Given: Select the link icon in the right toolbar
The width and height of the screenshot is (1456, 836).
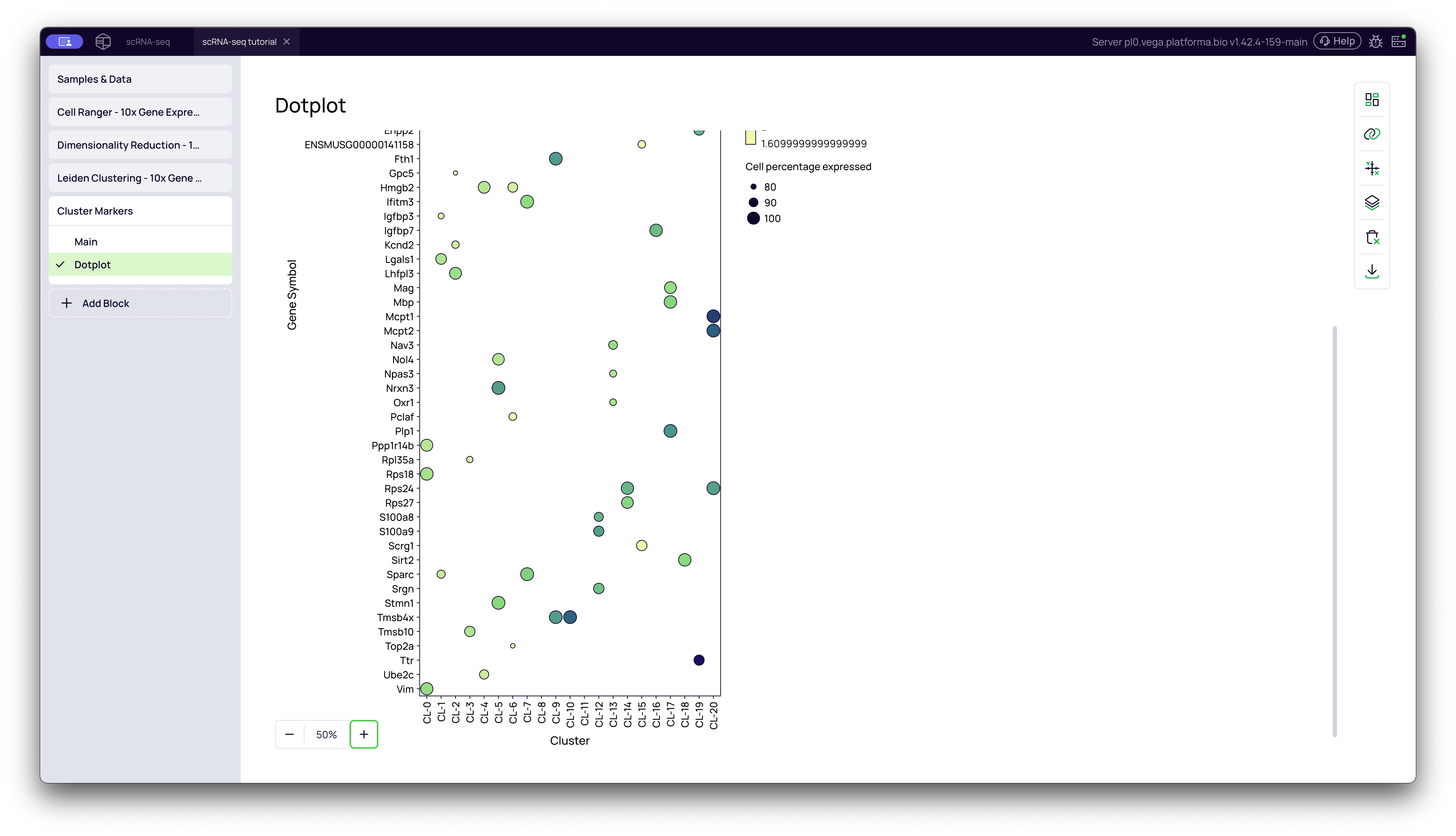Looking at the screenshot, I should [1373, 133].
